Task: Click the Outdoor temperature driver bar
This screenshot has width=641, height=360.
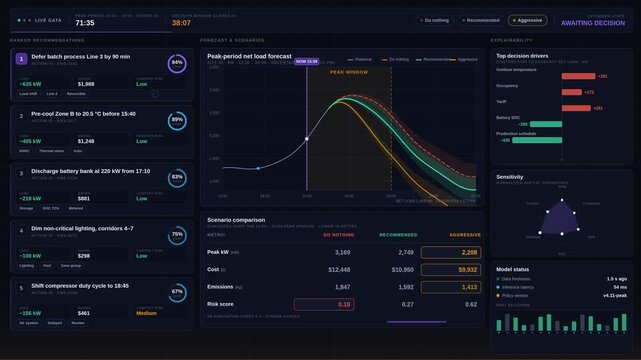Action: [x=578, y=76]
